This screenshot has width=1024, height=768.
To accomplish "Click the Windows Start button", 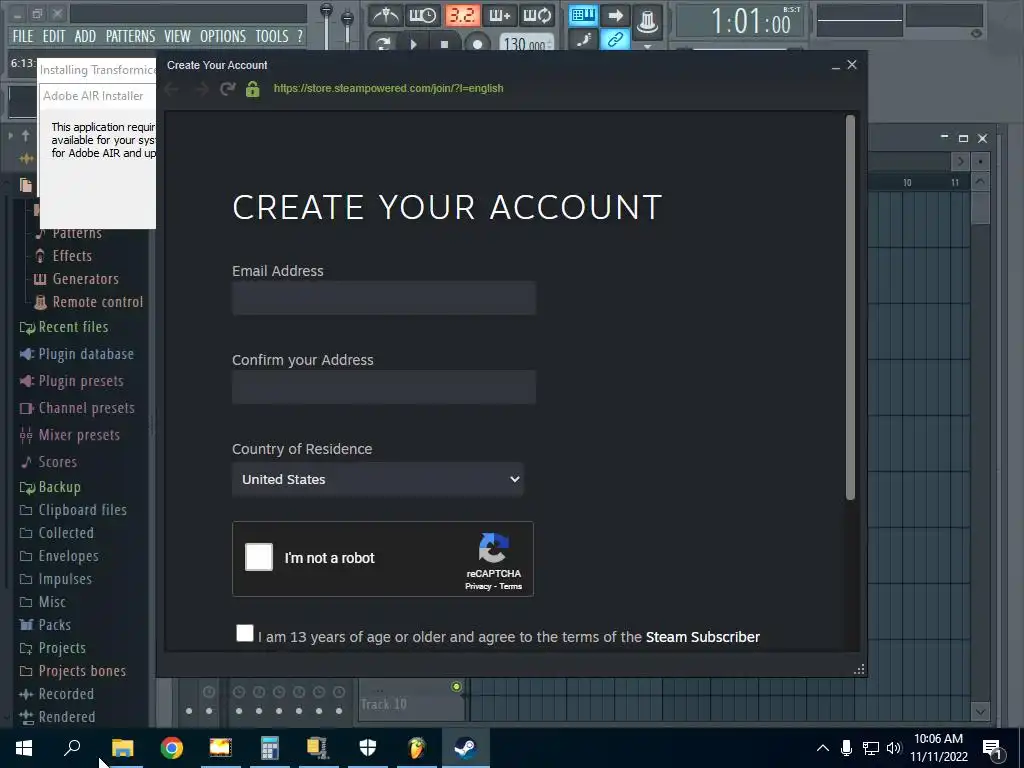I will (x=24, y=748).
